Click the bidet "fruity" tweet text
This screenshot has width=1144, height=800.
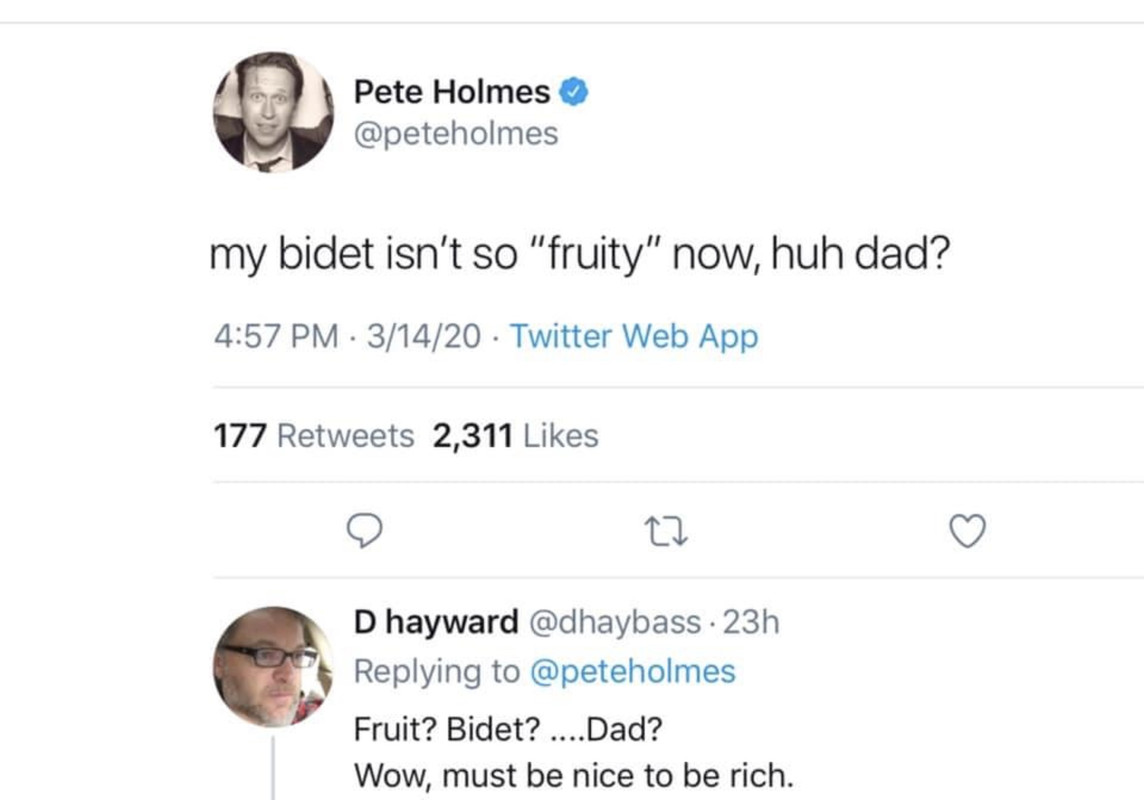point(580,256)
